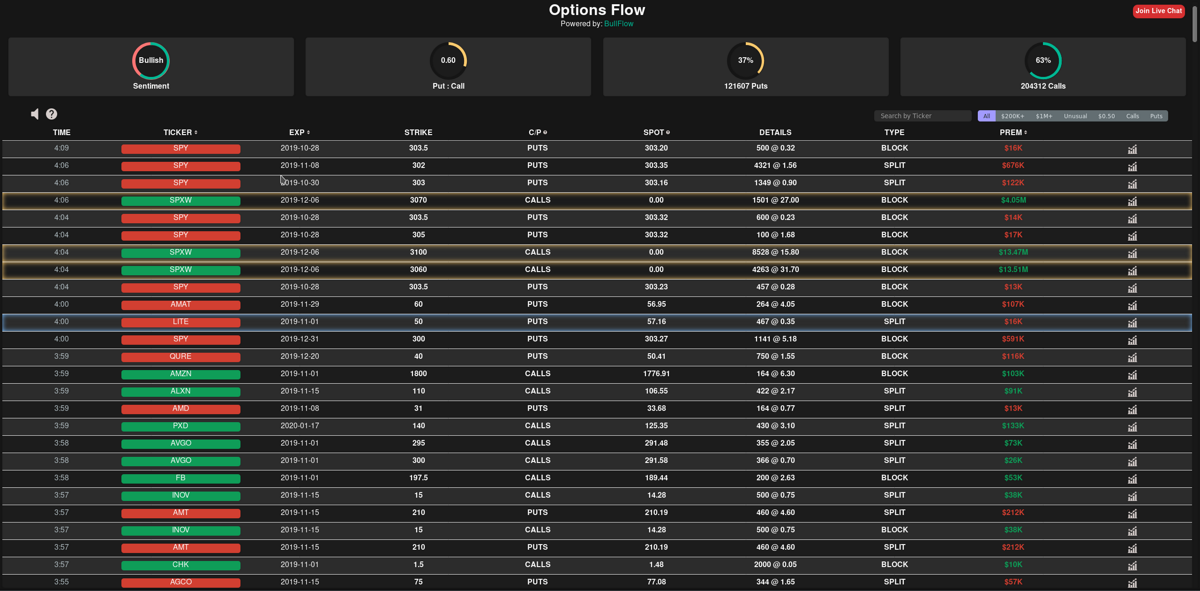
Task: Show chart for SPXW $4.05M calls row
Action: pyautogui.click(x=1132, y=201)
